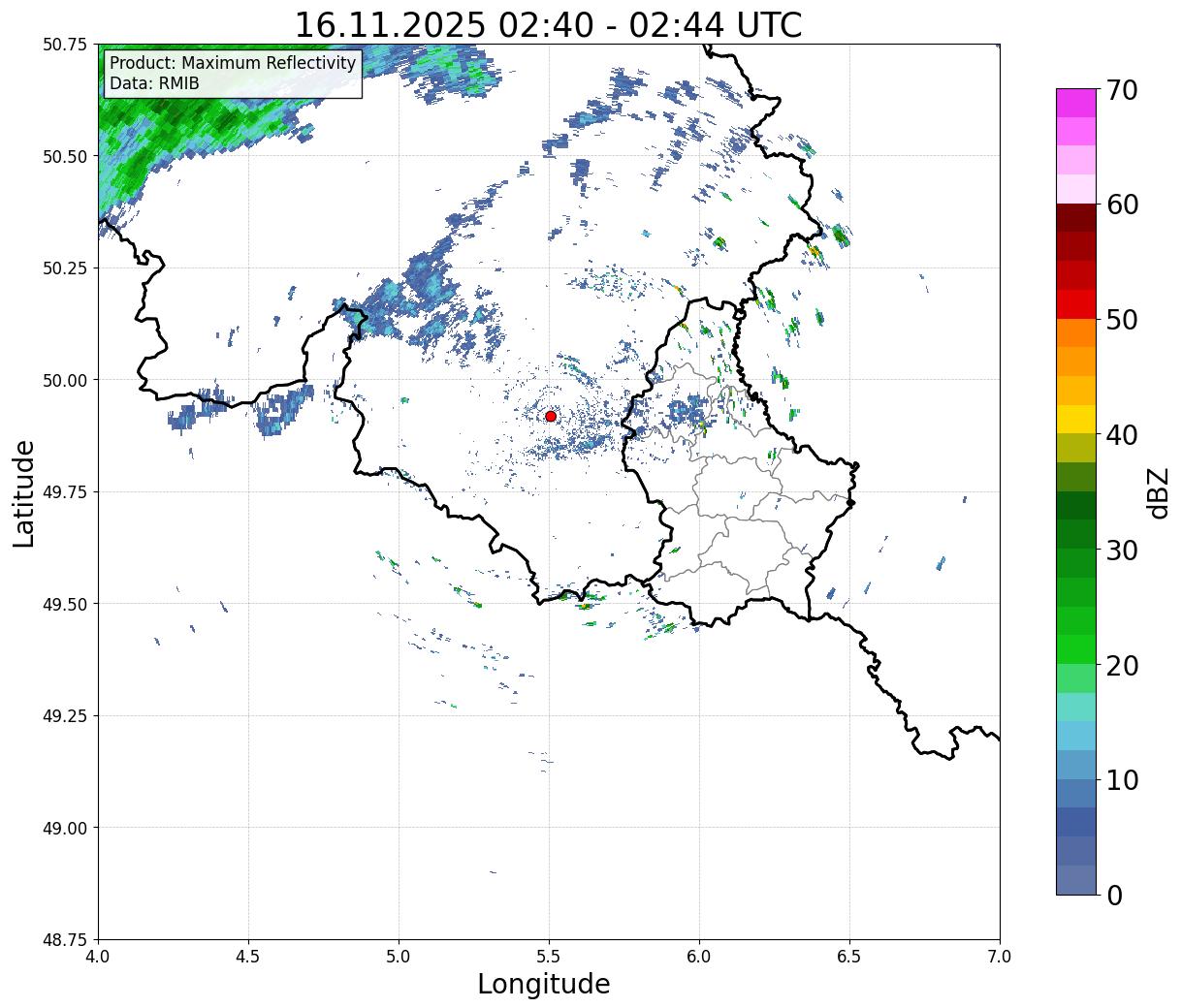The width and height of the screenshot is (1182, 1008).
Task: Click the longitude tick label '5.0'
Action: point(399,956)
